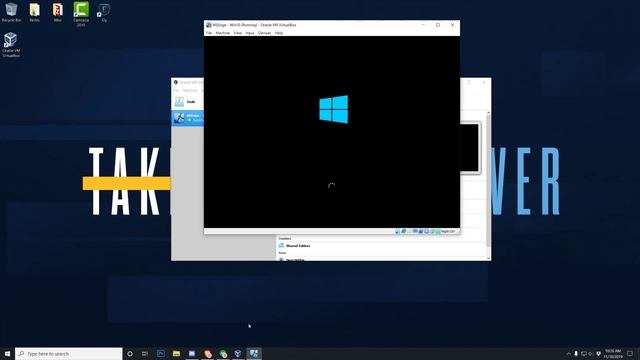Select the second desktop folder icon
This screenshot has height=360, width=640.
coord(35,12)
